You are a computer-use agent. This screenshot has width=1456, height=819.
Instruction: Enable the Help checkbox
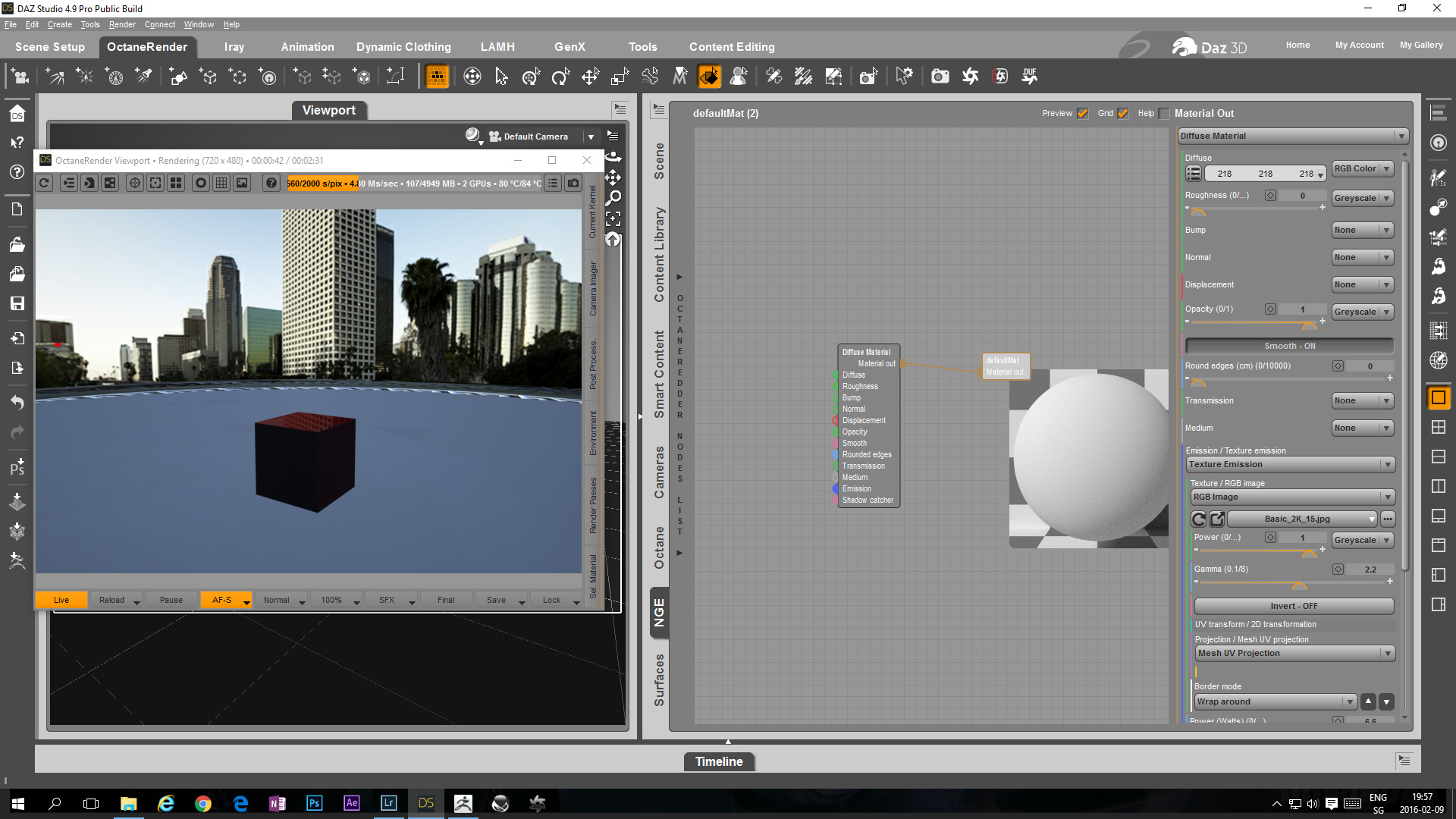pos(1164,114)
